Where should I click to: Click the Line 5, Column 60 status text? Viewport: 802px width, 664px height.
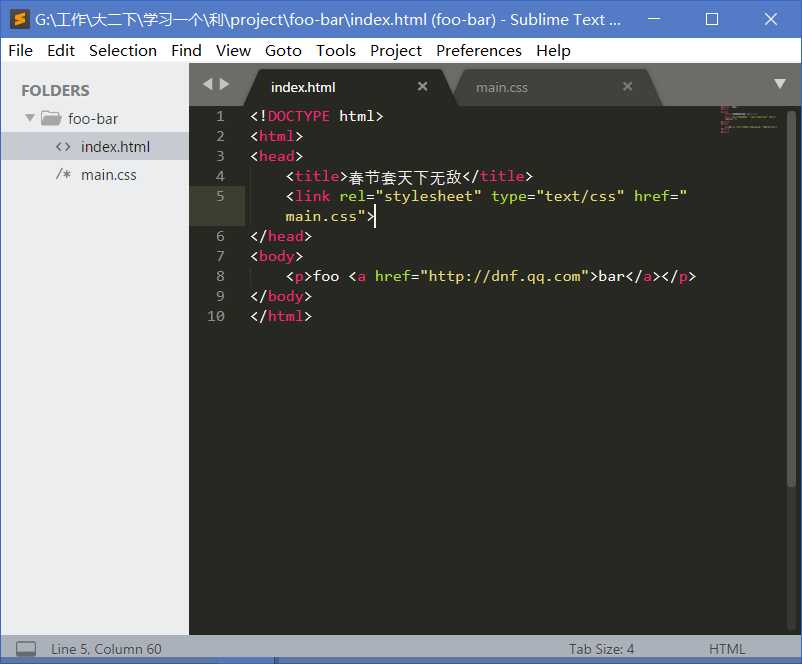coord(106,649)
